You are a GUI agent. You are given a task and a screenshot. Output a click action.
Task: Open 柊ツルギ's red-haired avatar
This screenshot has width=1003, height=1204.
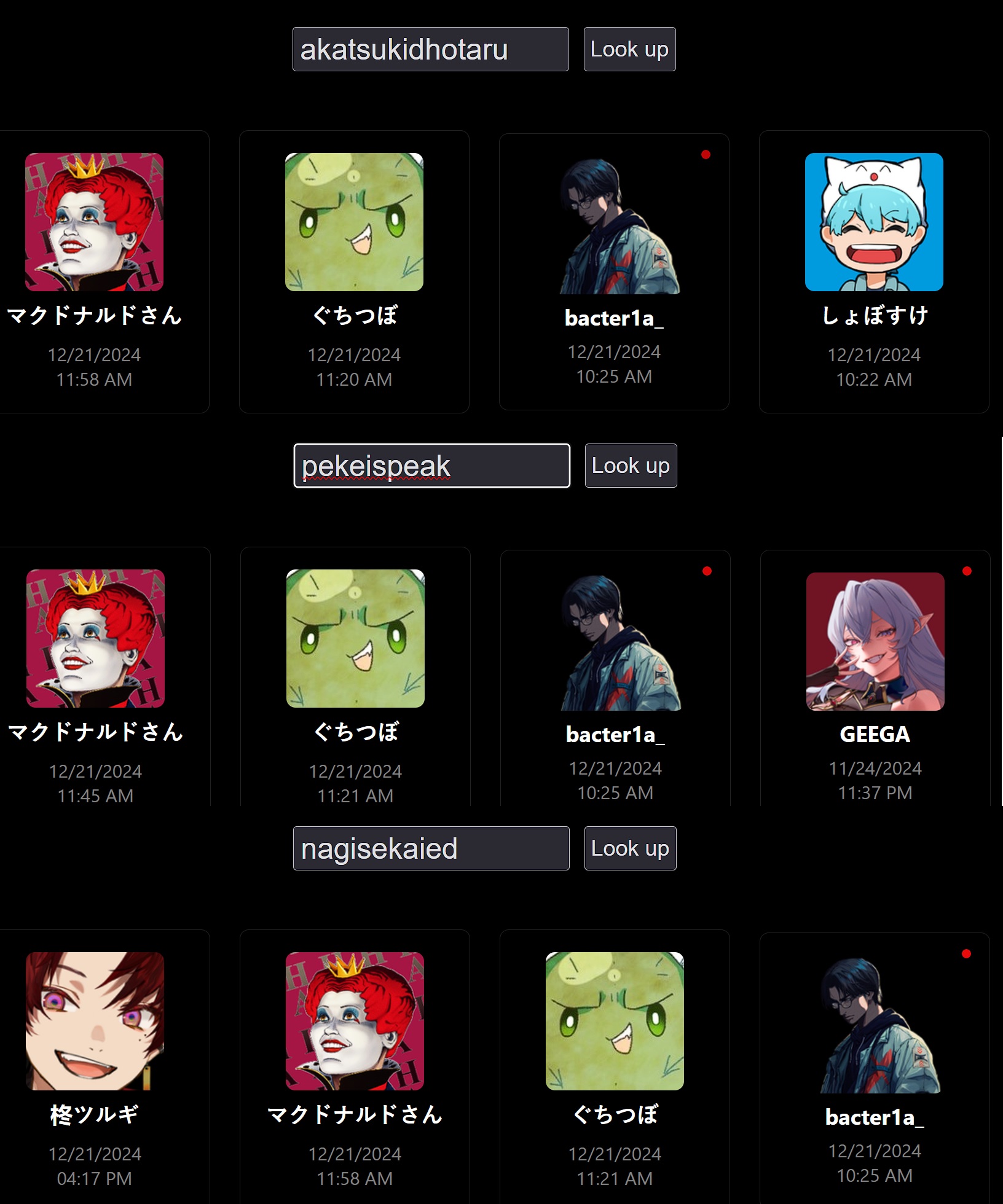95,1021
